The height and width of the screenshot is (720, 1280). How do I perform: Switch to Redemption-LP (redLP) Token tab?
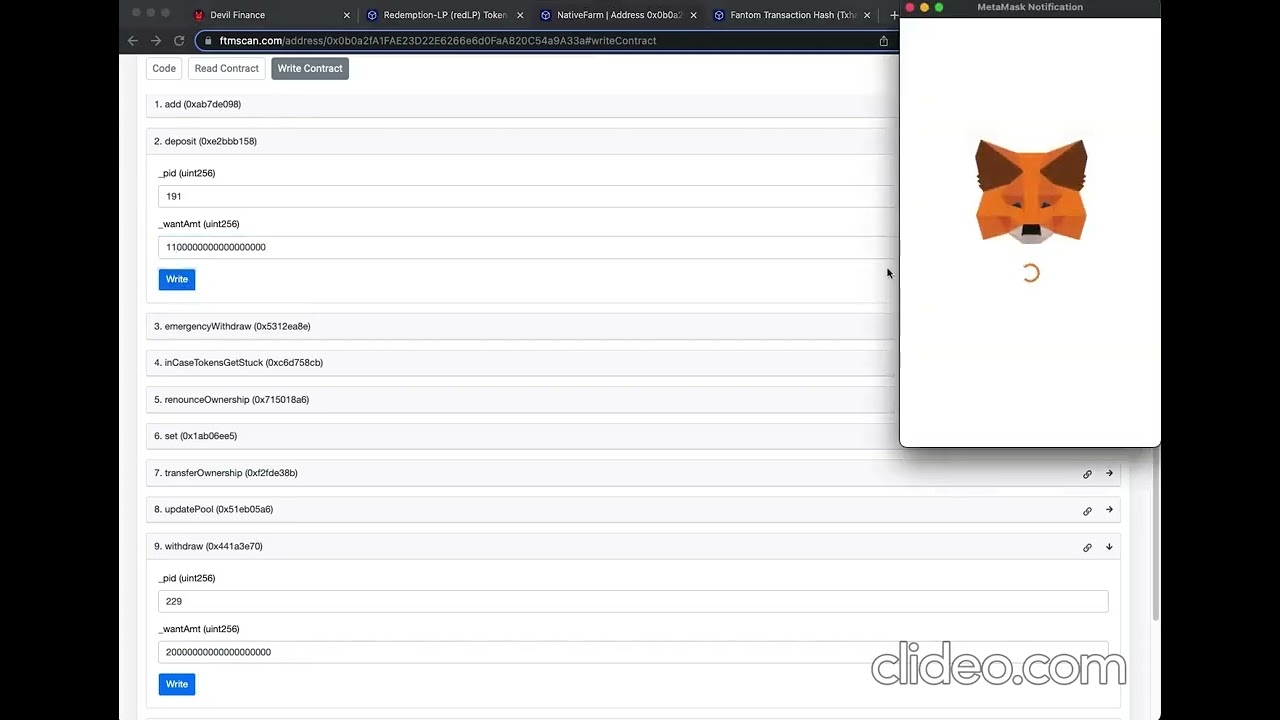444,15
